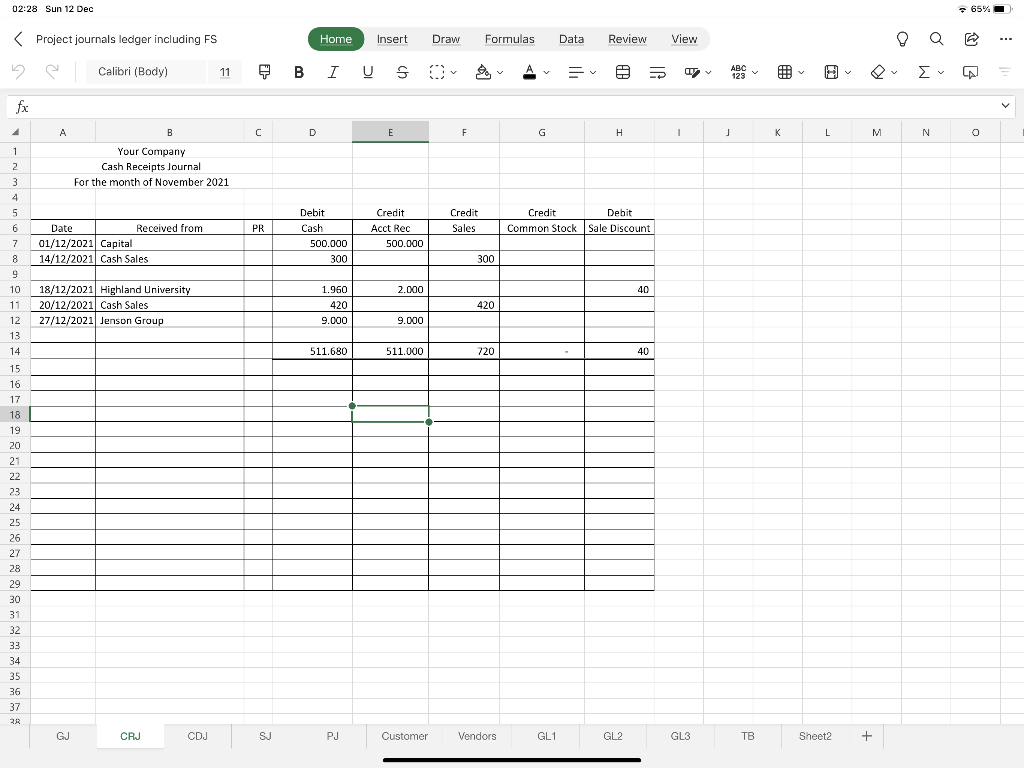Open the Insert ribbon tab
Image resolution: width=1024 pixels, height=768 pixels.
(392, 39)
